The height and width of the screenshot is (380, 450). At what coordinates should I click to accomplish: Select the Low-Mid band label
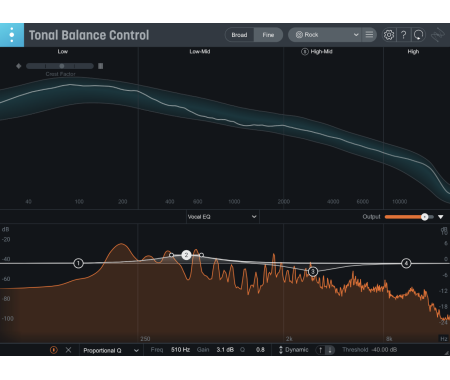click(x=200, y=51)
